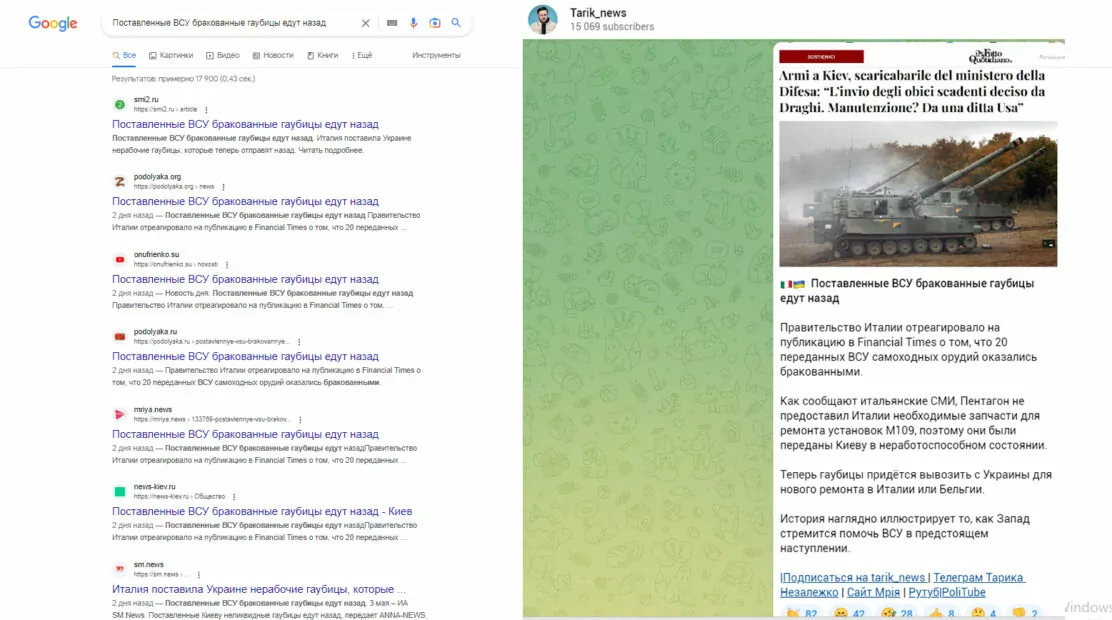This screenshot has width=1112, height=620.
Task: Click the news-kiev.ru site favicon
Action: click(120, 492)
